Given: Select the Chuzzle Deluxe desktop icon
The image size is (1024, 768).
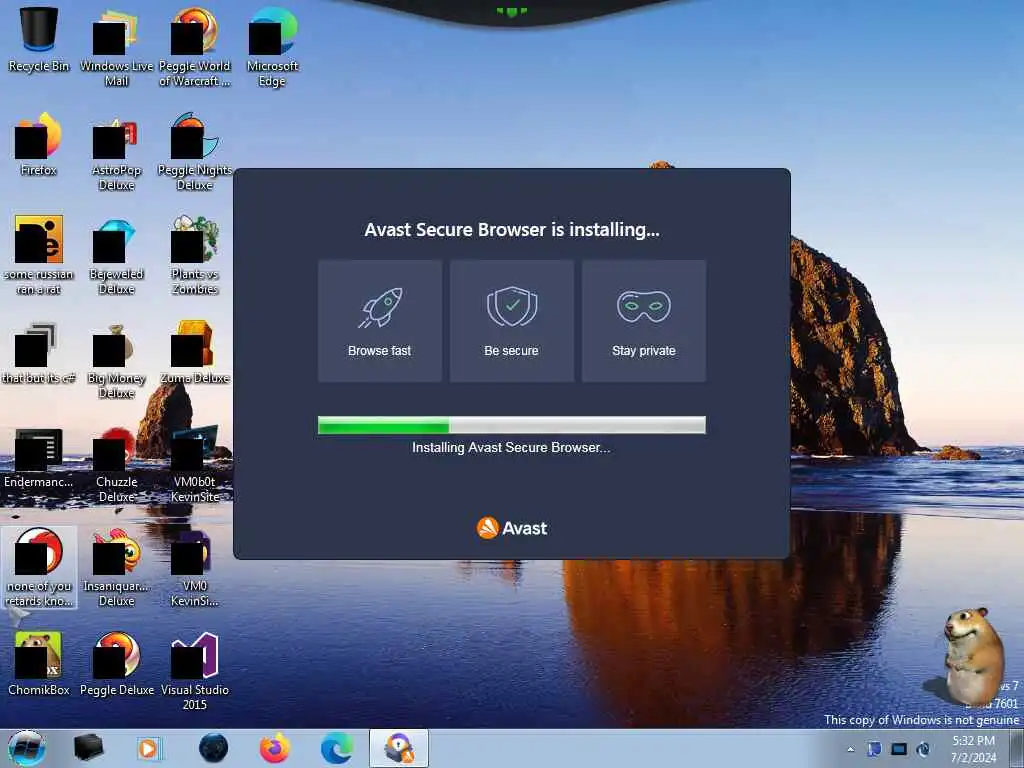Looking at the screenshot, I should click(116, 464).
